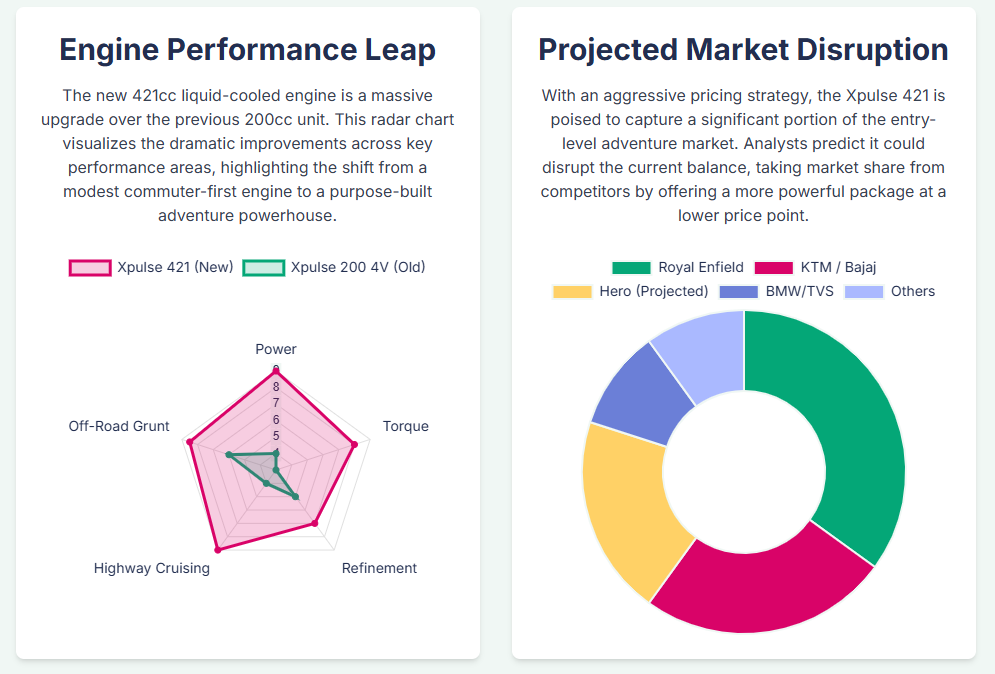Click the Projected Market Disruption heading
The image size is (995, 674).
point(743,49)
